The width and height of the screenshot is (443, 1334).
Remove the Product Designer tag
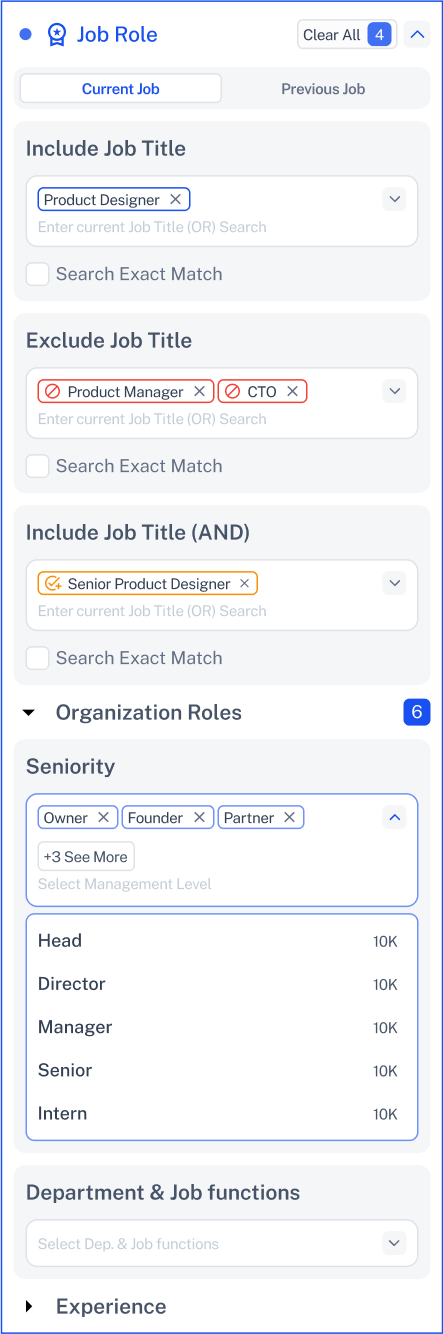coord(175,200)
